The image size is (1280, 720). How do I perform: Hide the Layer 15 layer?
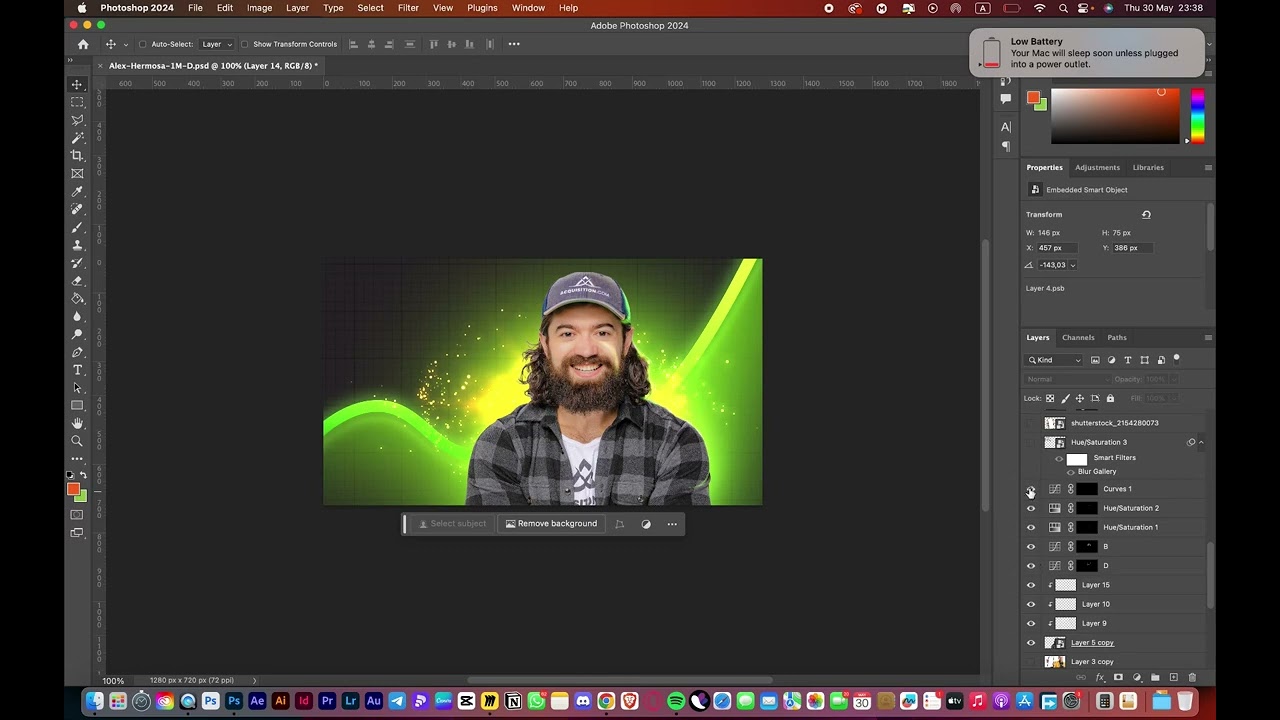(1031, 585)
